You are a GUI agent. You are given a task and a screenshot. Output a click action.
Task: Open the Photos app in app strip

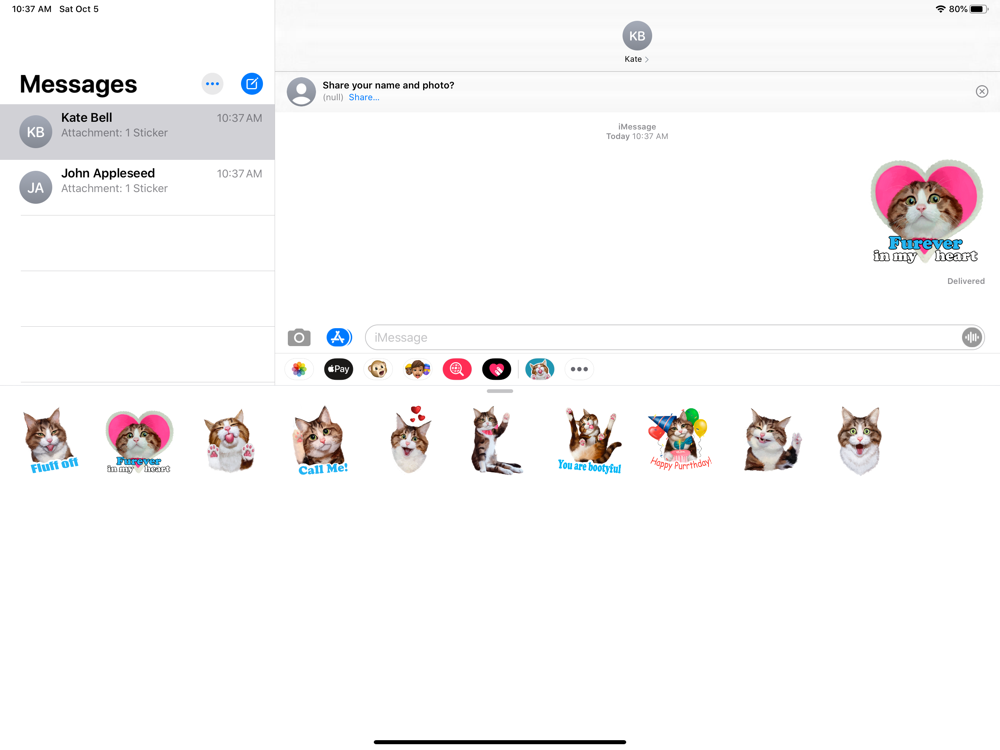(299, 369)
